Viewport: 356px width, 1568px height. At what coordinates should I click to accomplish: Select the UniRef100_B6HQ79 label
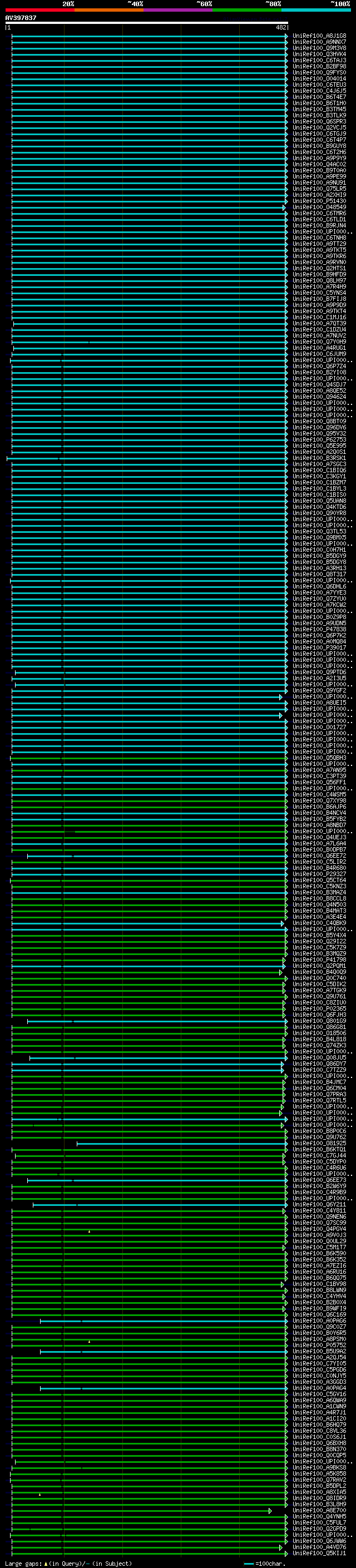tap(319, 1425)
